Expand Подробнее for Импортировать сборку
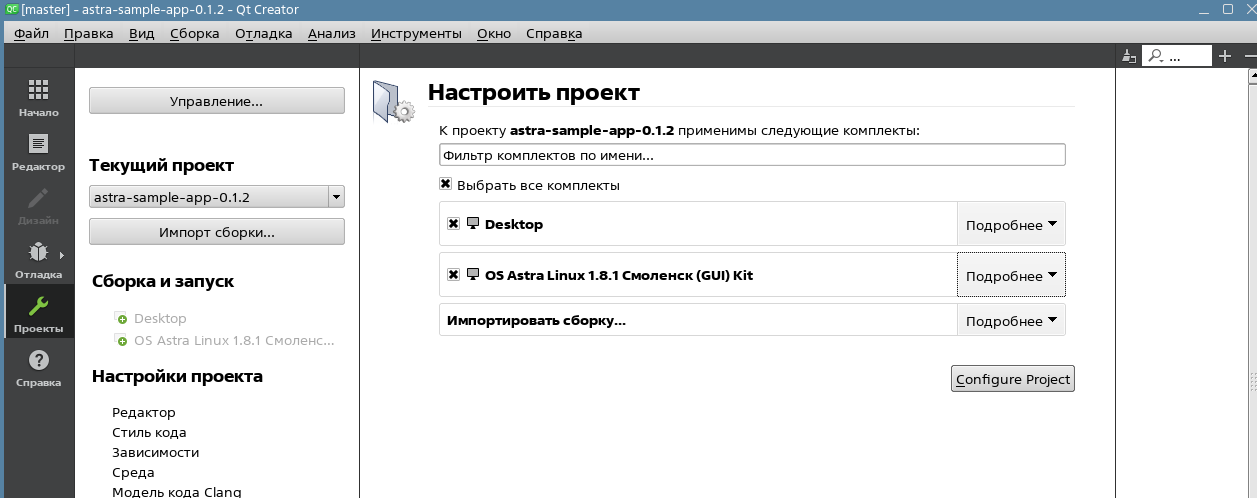 [1011, 321]
